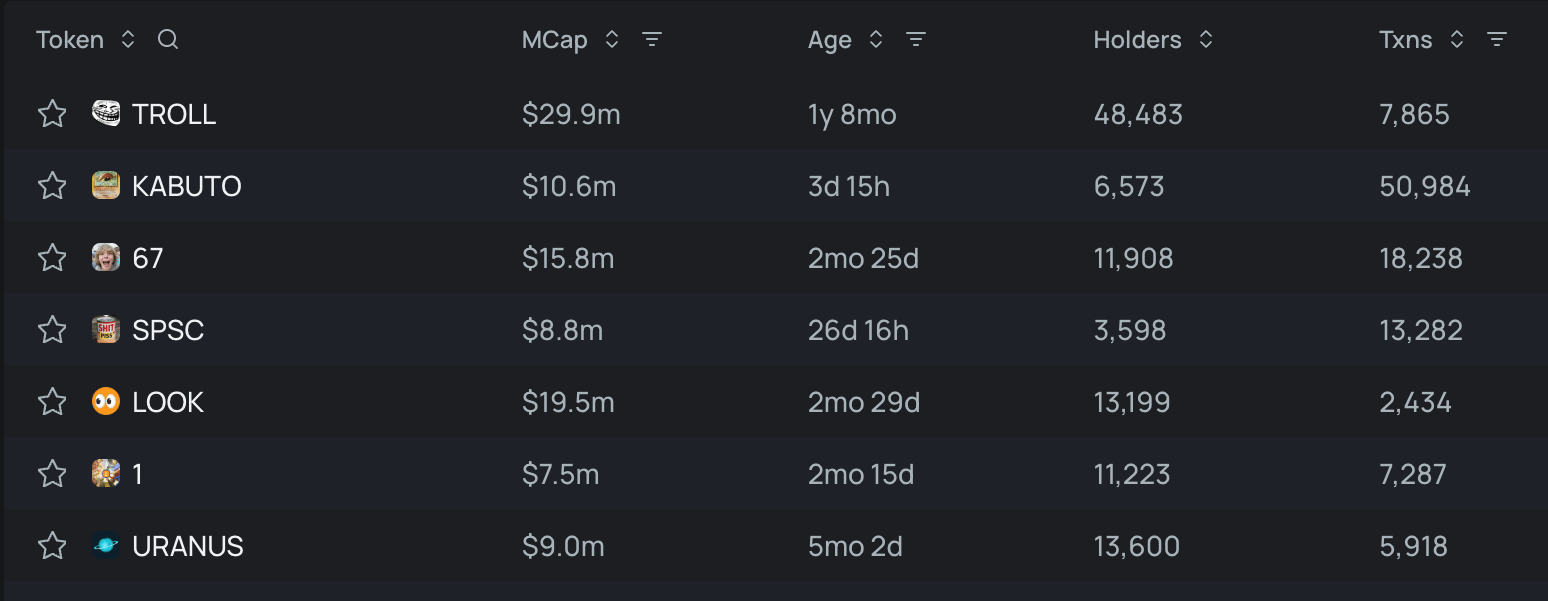Click the KABUTO token logo
The image size is (1548, 601).
pos(106,186)
